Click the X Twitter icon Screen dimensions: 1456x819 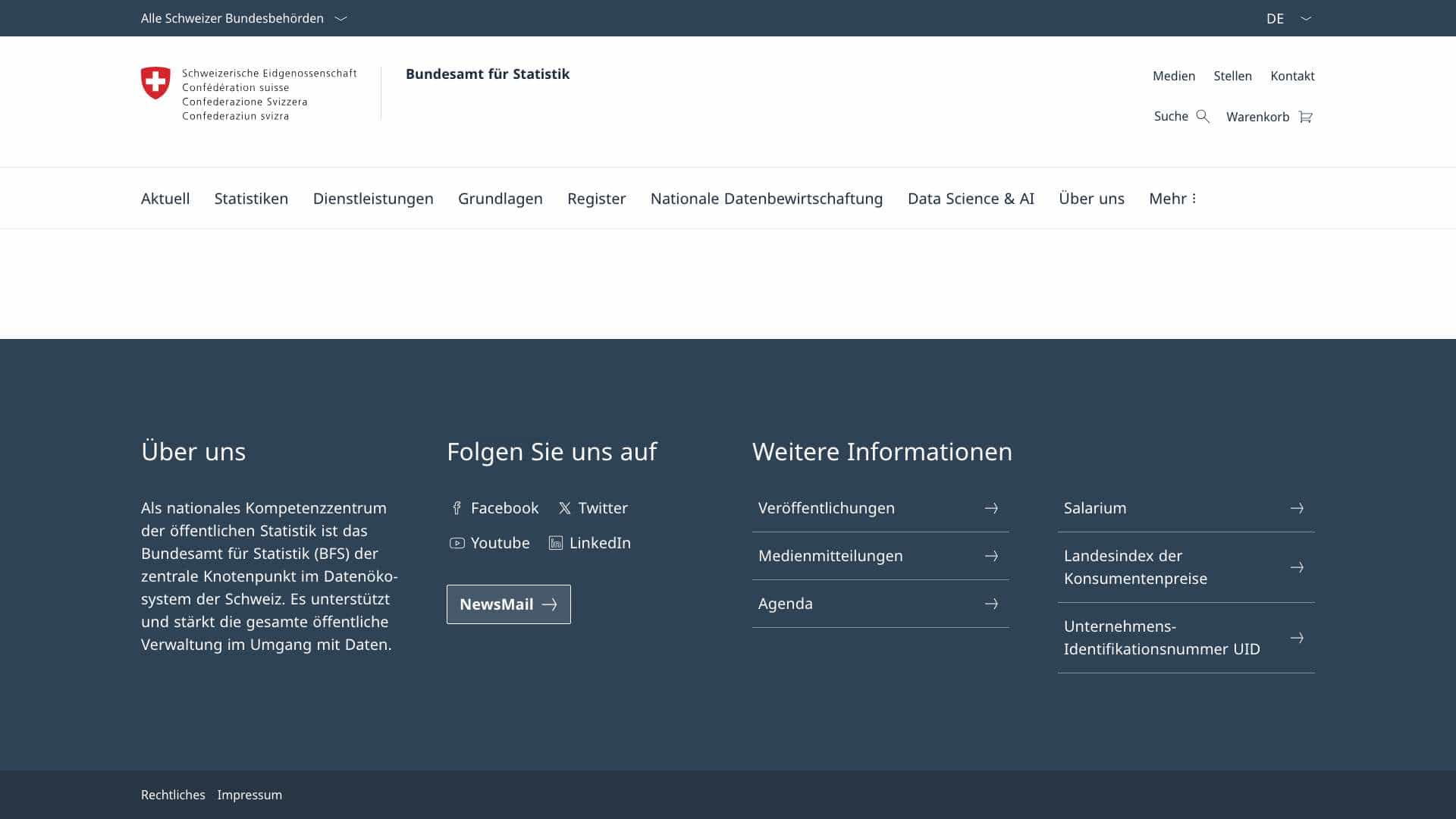click(x=565, y=508)
